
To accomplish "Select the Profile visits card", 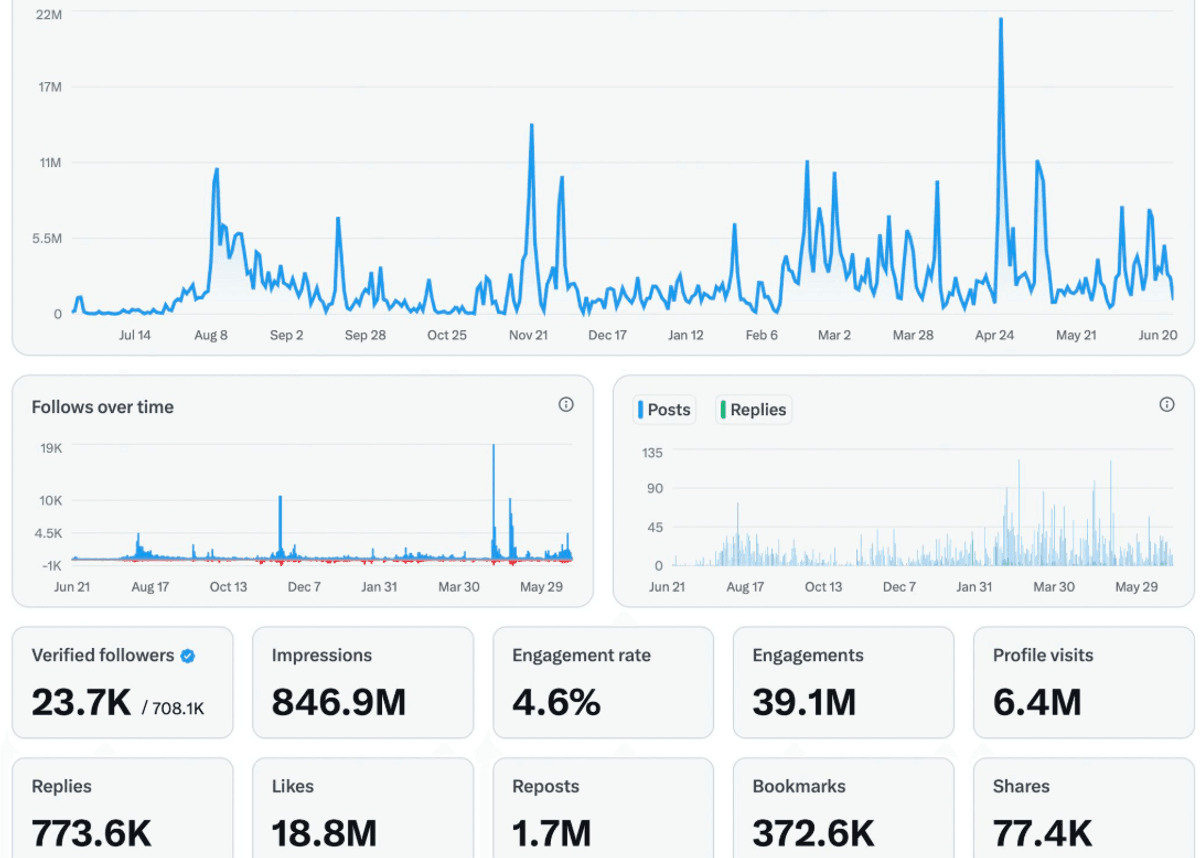I will click(x=1083, y=683).
